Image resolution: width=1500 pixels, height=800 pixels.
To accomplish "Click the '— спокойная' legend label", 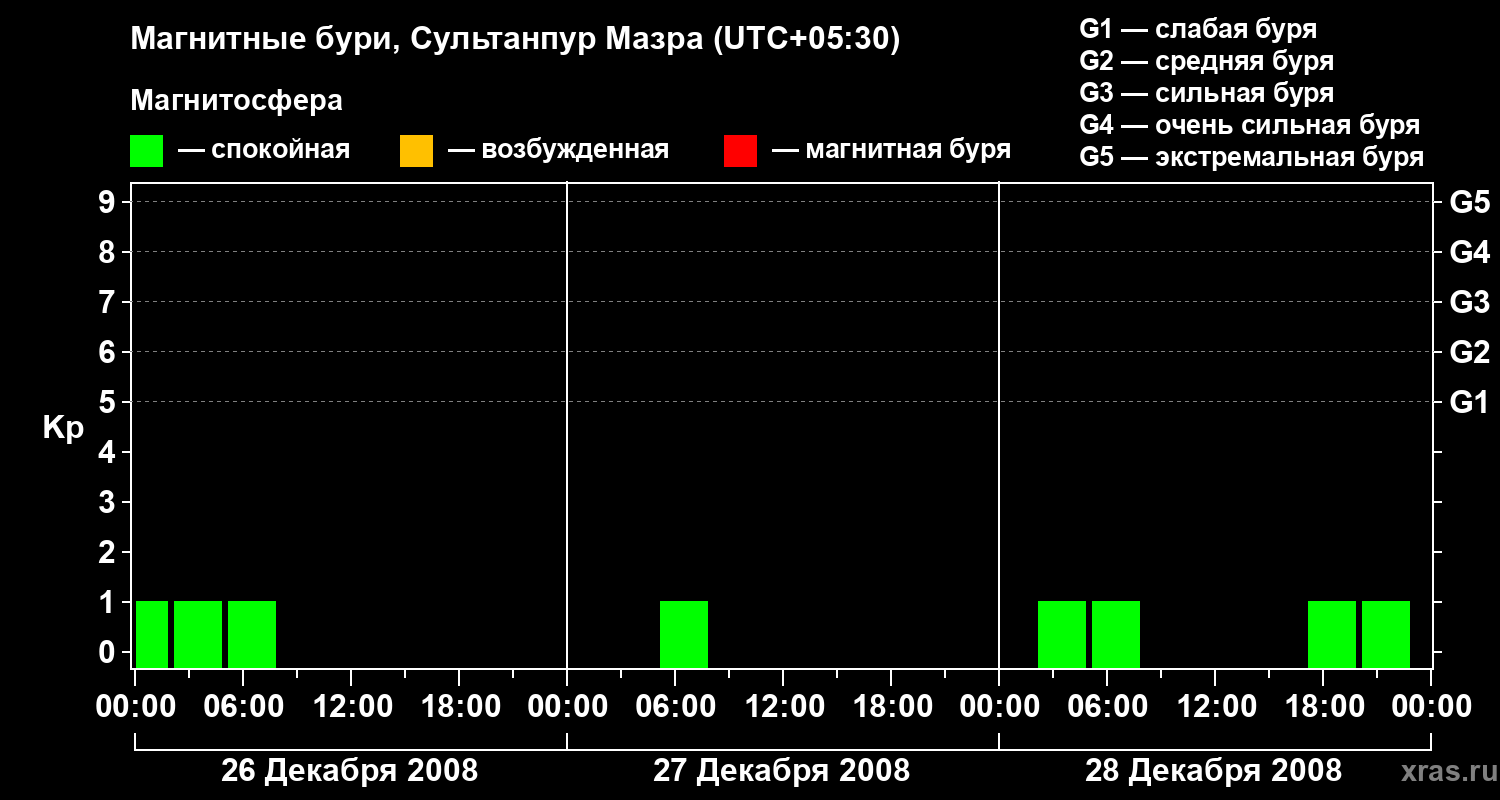I will click(264, 151).
